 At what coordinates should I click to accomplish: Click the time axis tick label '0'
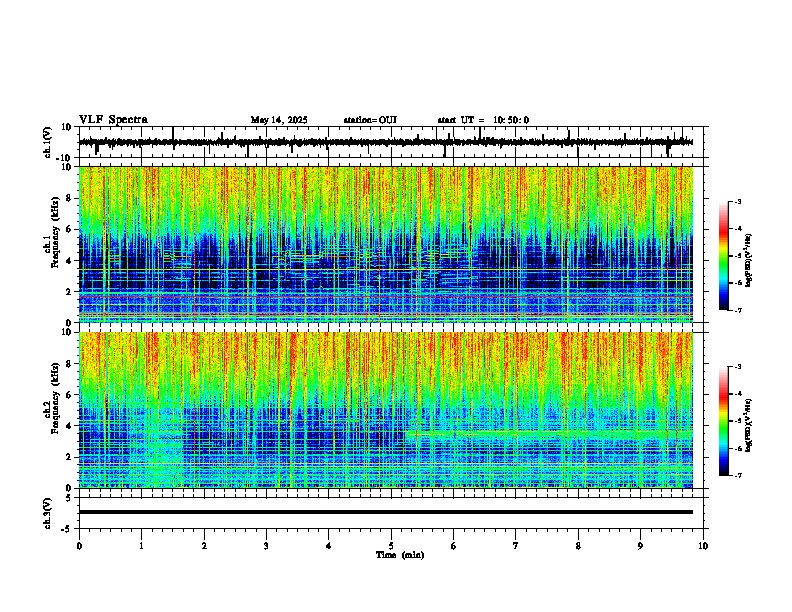(x=79, y=546)
